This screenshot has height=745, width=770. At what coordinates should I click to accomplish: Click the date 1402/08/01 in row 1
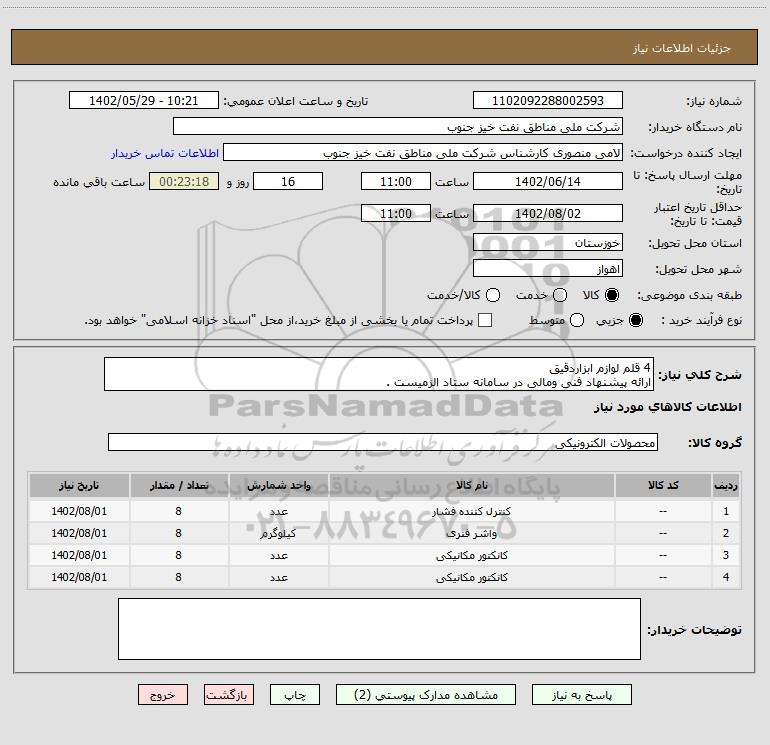click(x=79, y=511)
